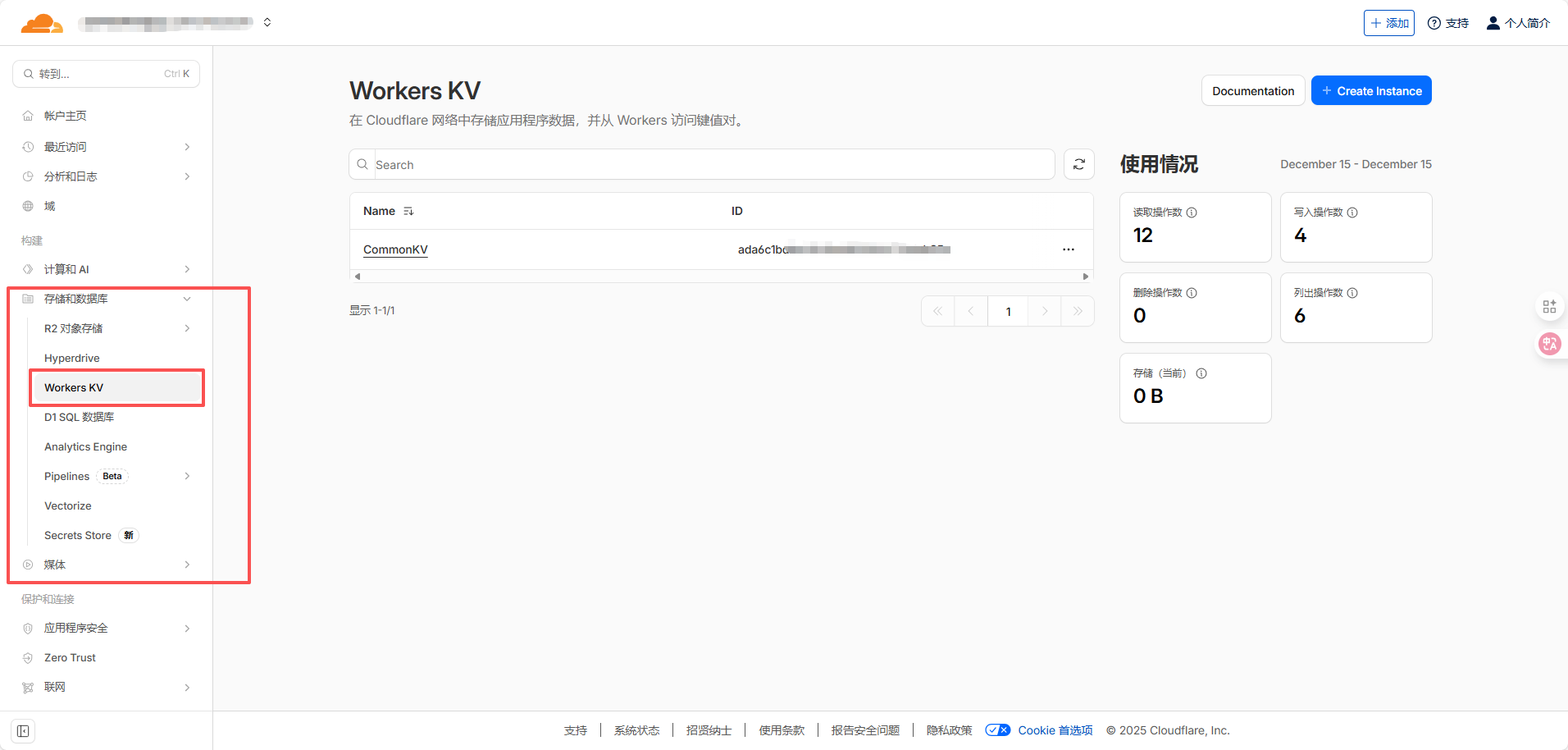Image resolution: width=1568 pixels, height=750 pixels.
Task: Open Vectorize in sidebar
Action: click(68, 505)
